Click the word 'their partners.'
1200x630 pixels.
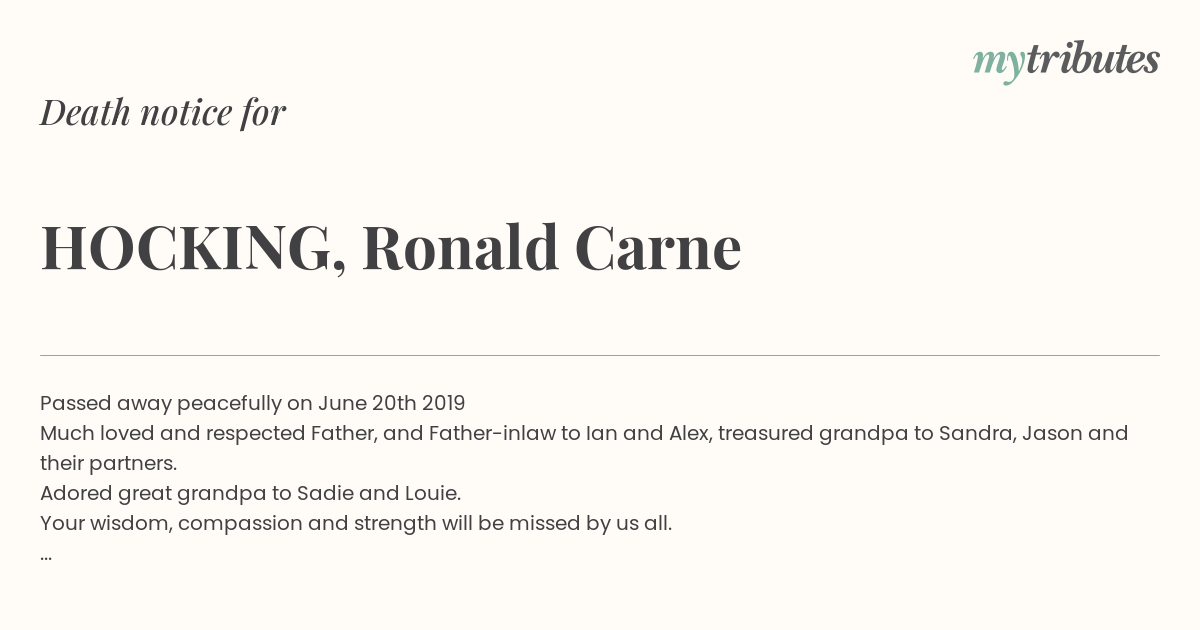108,463
